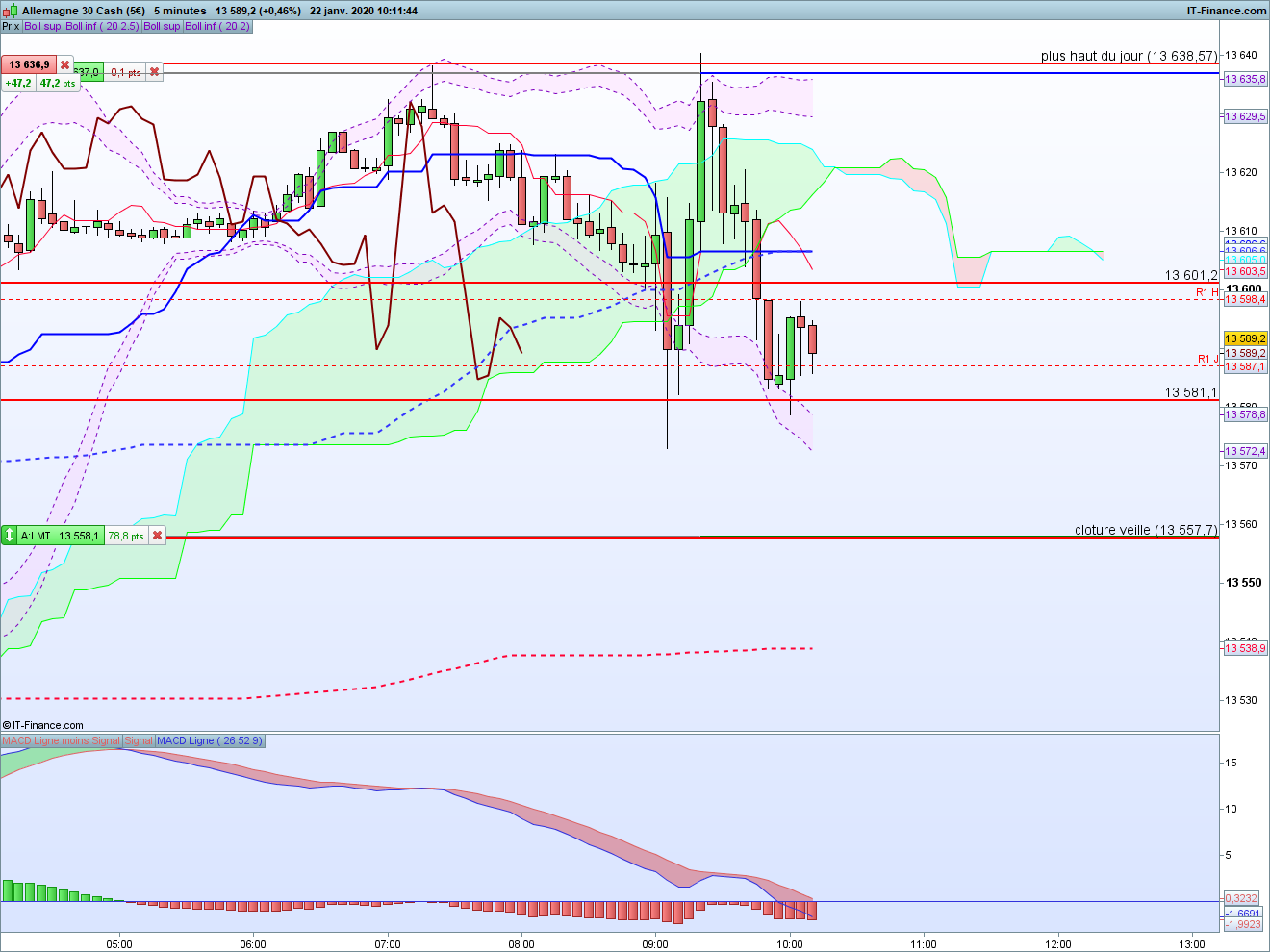Image resolution: width=1270 pixels, height=952 pixels.
Task: Click the yellow 13 589,2 current price tag
Action: (x=1245, y=338)
